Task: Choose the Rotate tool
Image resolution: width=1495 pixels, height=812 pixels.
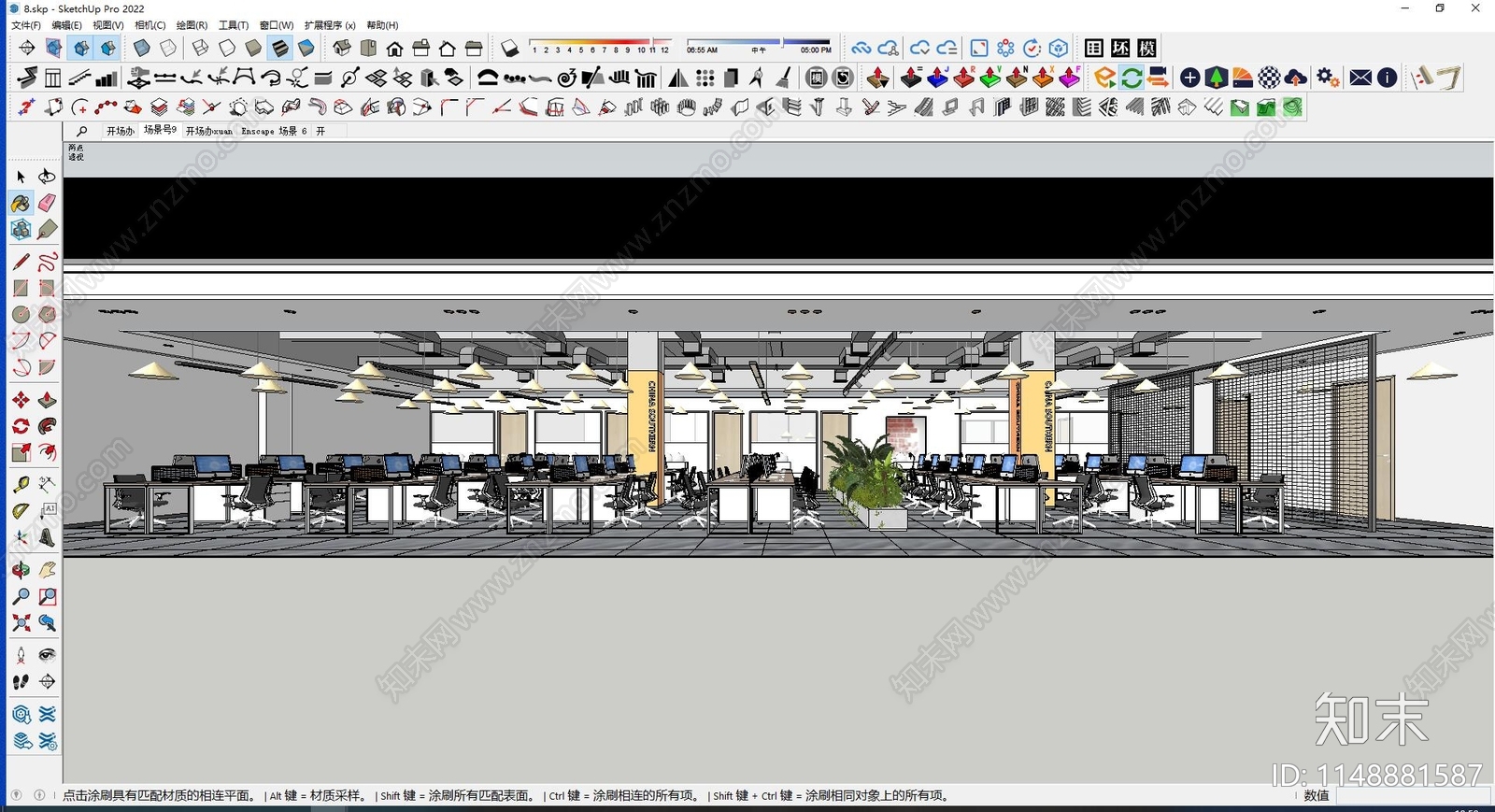Action: pos(21,426)
